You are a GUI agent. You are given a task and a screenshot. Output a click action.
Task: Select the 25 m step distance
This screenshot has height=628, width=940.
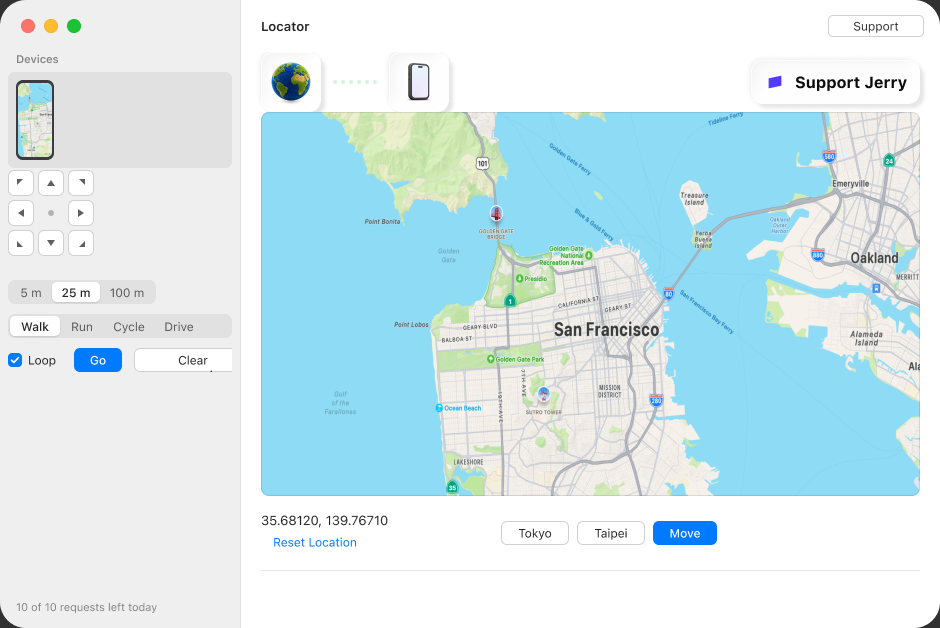pos(76,292)
